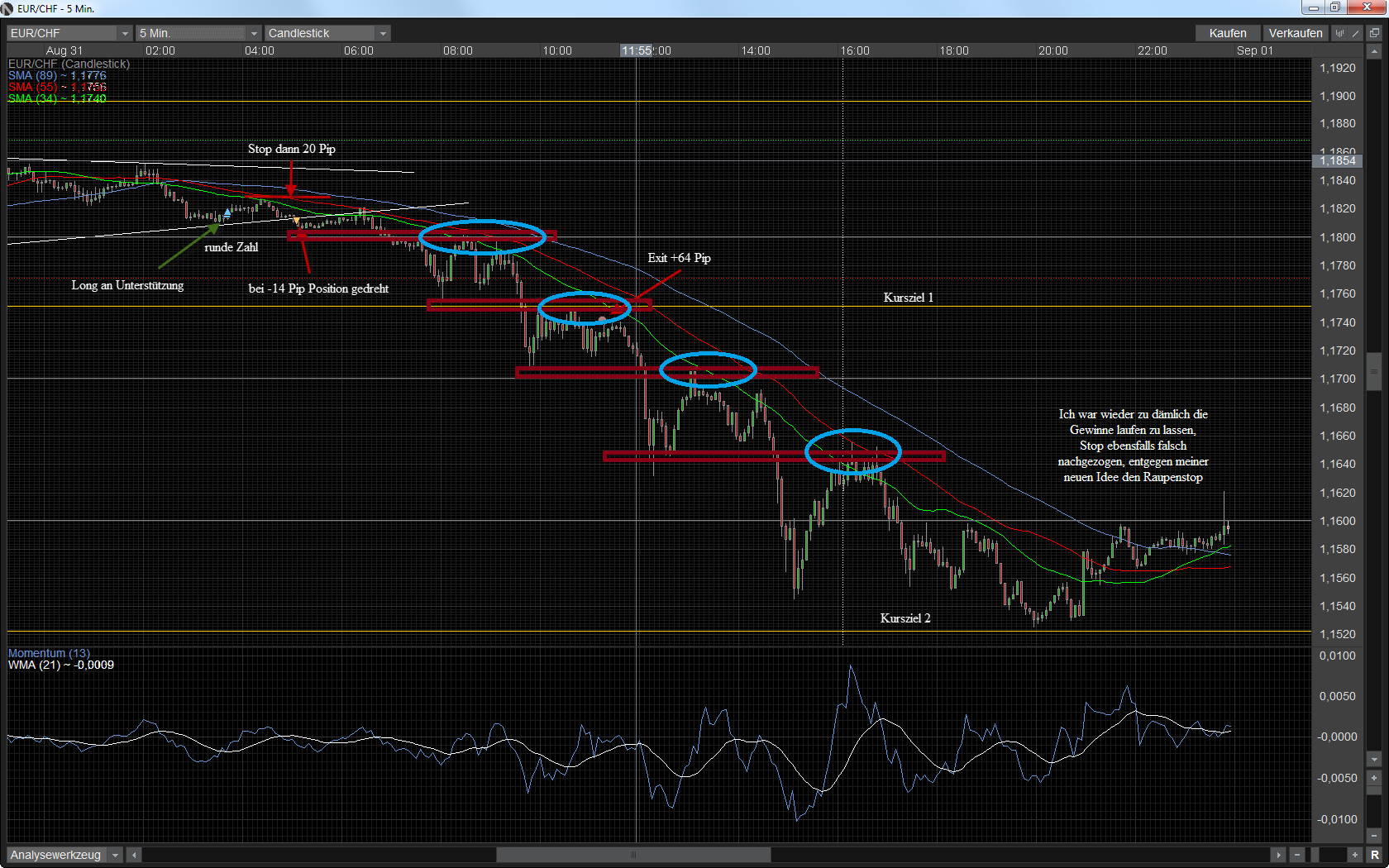Click the Verkaufen button
Image resolution: width=1389 pixels, height=868 pixels.
click(x=1296, y=33)
